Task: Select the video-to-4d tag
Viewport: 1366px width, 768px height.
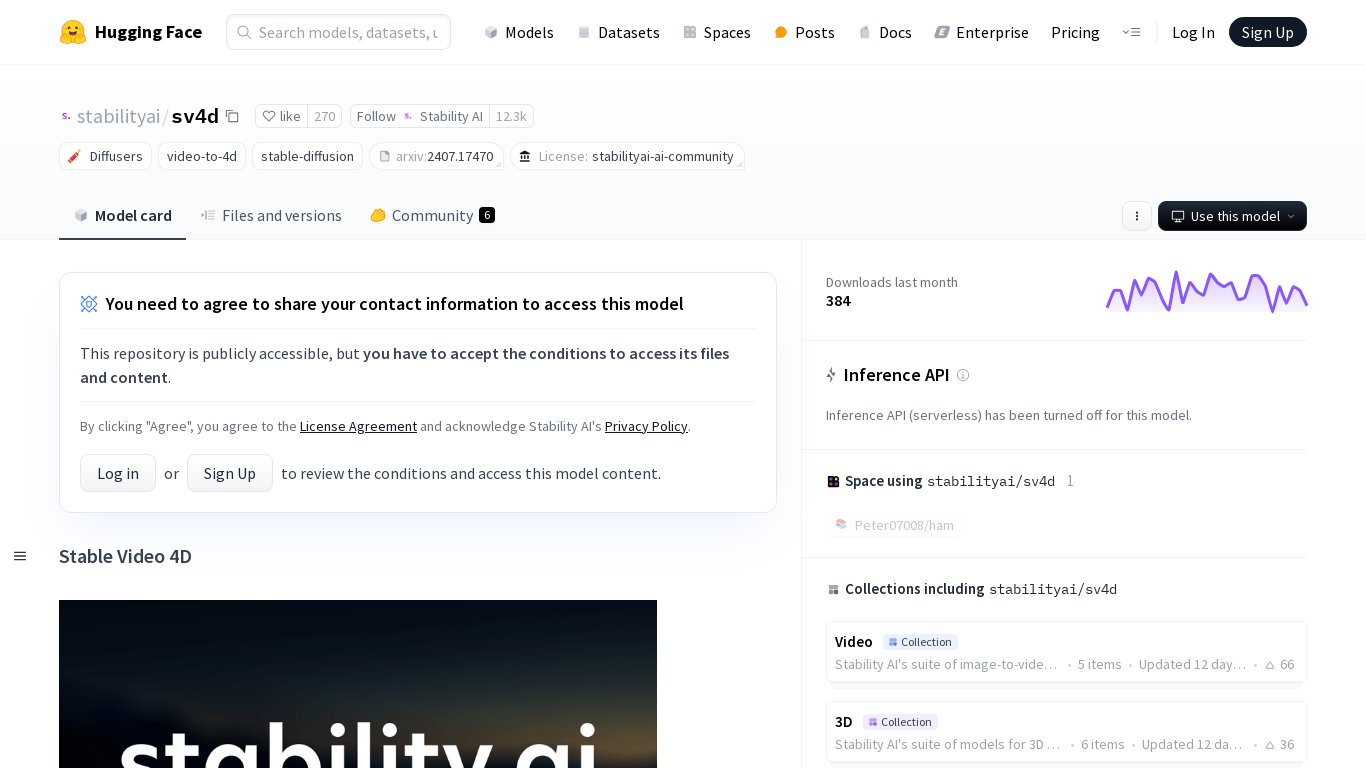Action: point(202,156)
